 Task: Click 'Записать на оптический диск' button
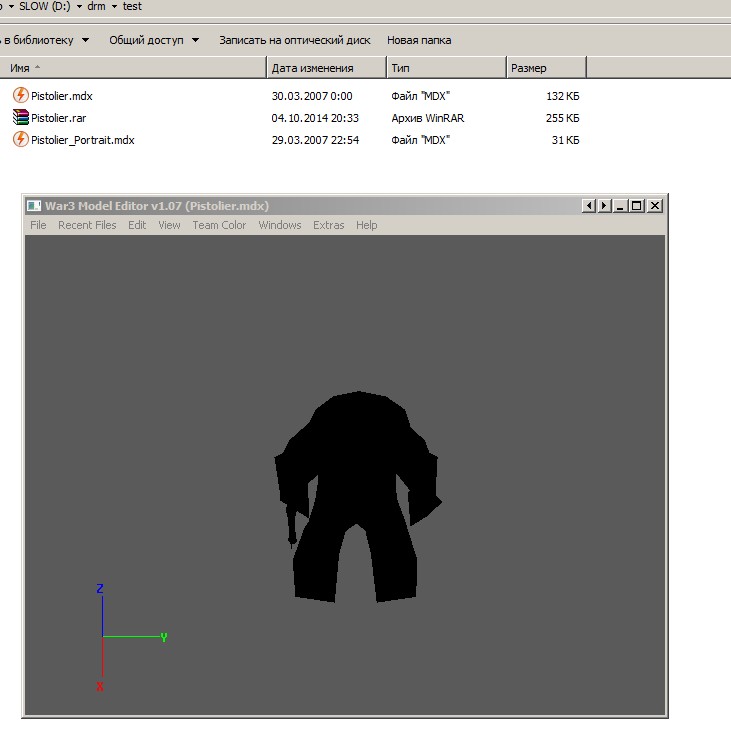pyautogui.click(x=295, y=40)
